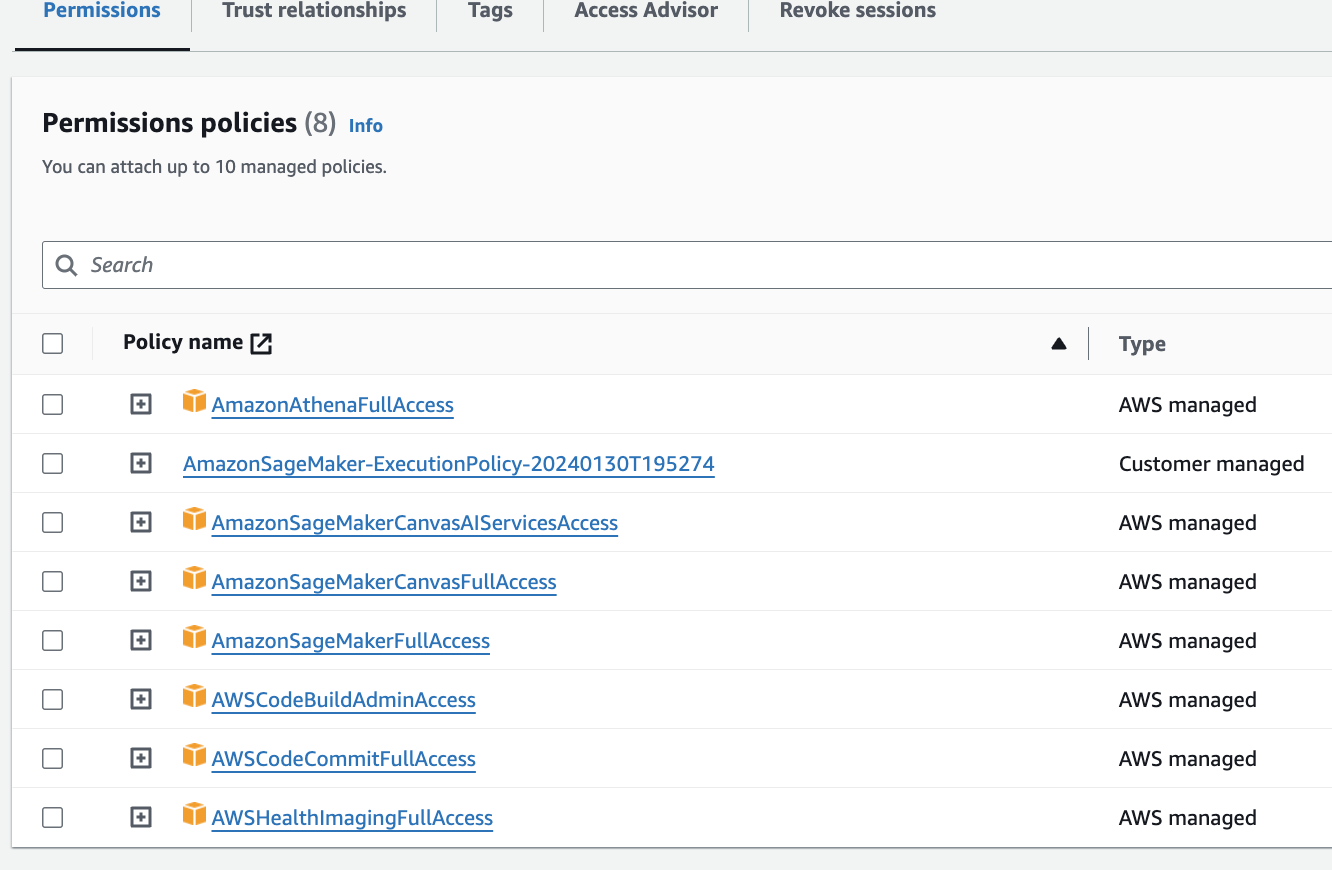Open the AmazonSageMakerCanvasAIServicesAccess policy link
The height and width of the screenshot is (870, 1332).
415,523
